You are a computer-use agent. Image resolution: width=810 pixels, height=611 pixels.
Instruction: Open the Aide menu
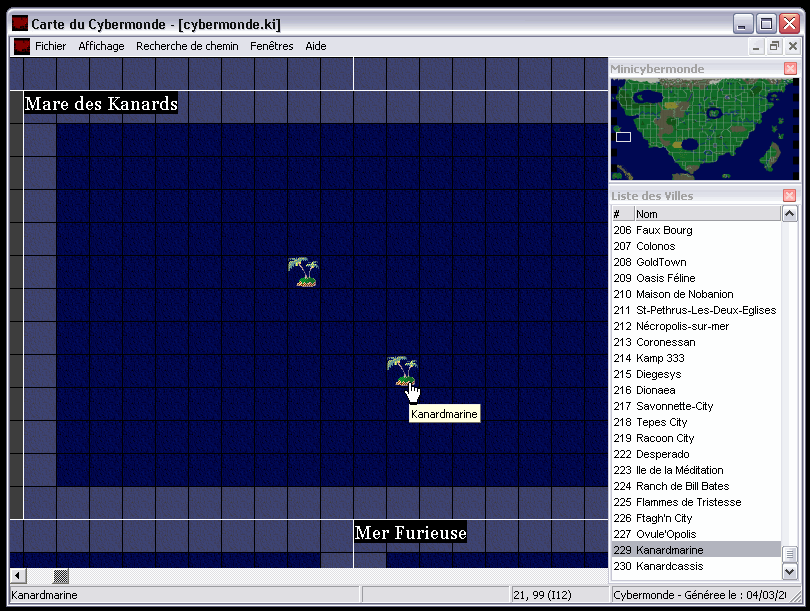316,46
